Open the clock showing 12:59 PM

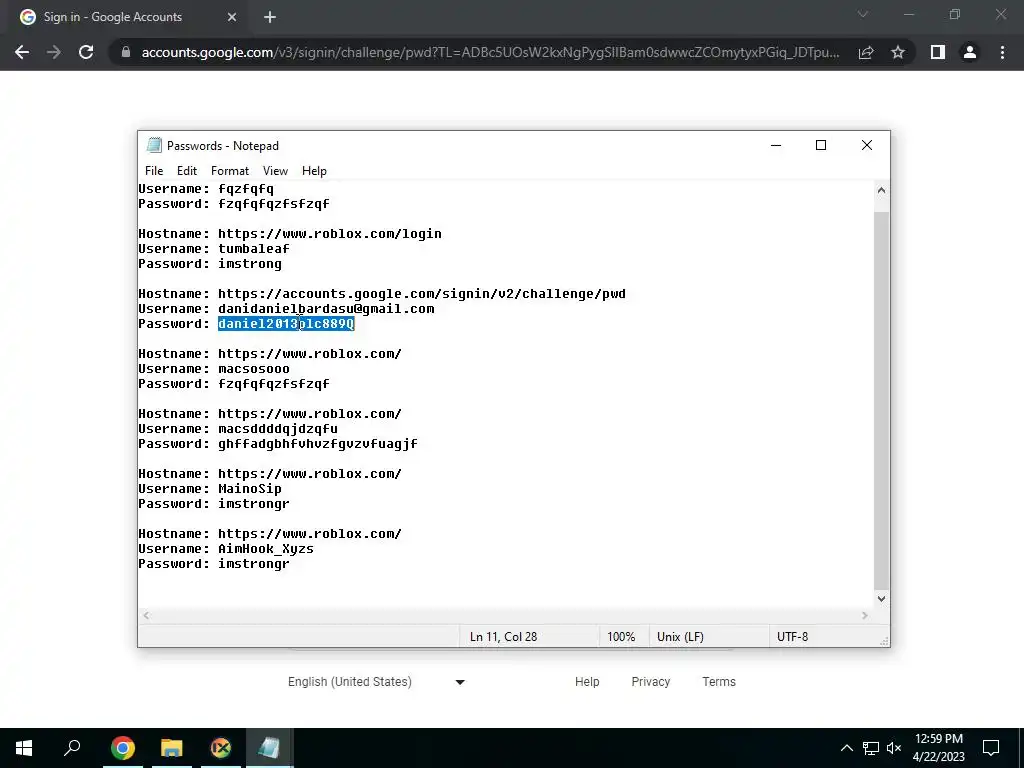pyautogui.click(x=938, y=748)
